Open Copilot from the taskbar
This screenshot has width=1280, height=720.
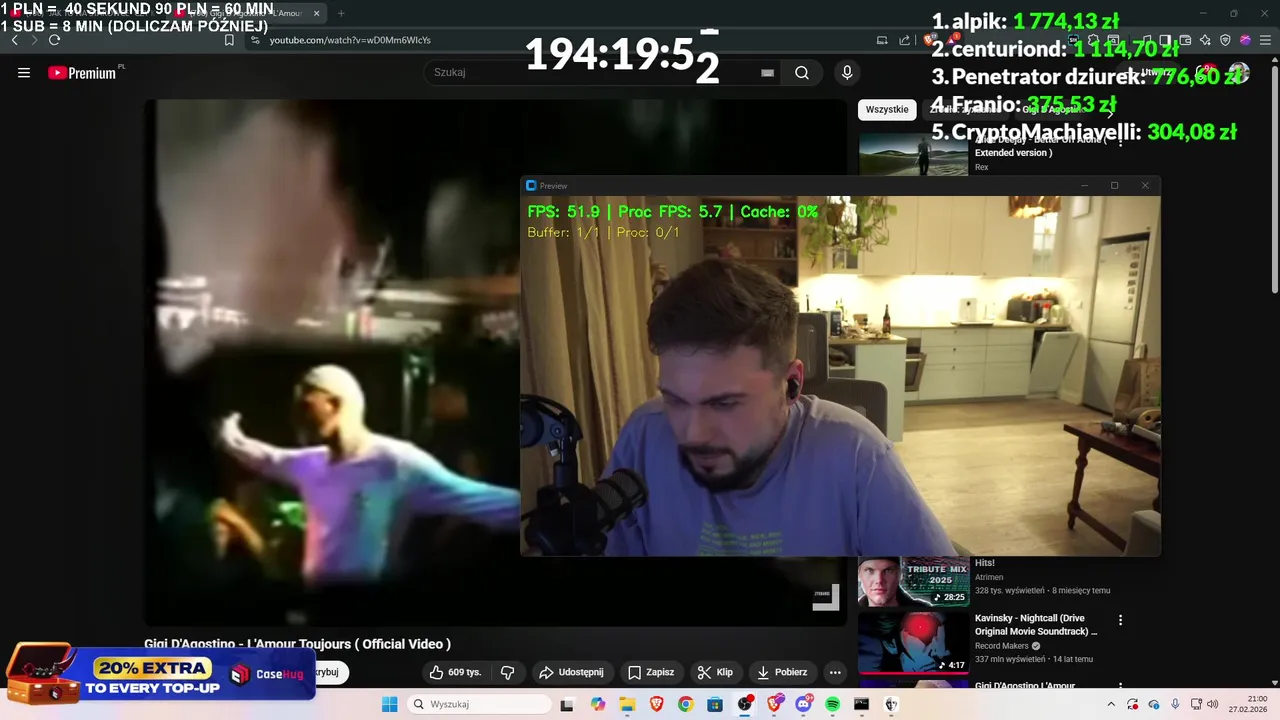pos(598,704)
